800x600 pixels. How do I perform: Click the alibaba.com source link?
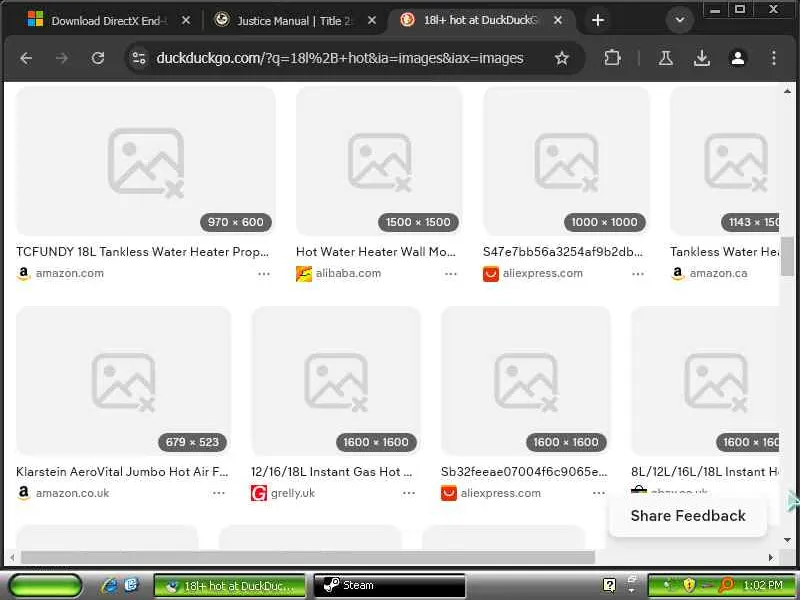(348, 273)
